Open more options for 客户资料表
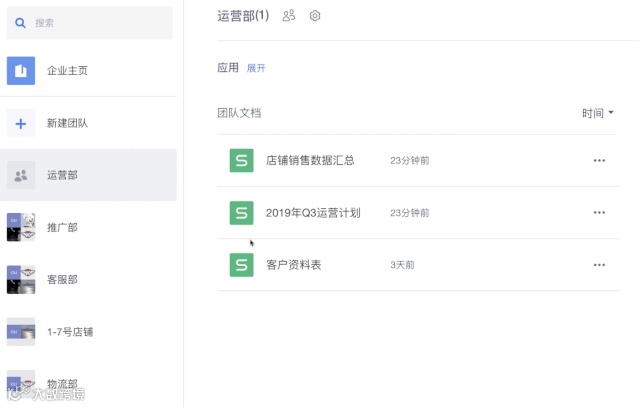 599,265
